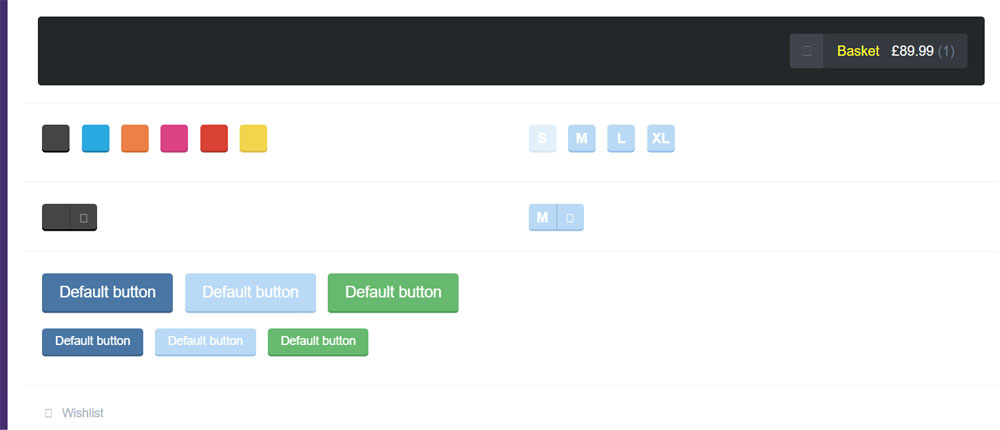Open the Basket £89.99 dropdown
The width and height of the screenshot is (1000, 430).
(878, 51)
